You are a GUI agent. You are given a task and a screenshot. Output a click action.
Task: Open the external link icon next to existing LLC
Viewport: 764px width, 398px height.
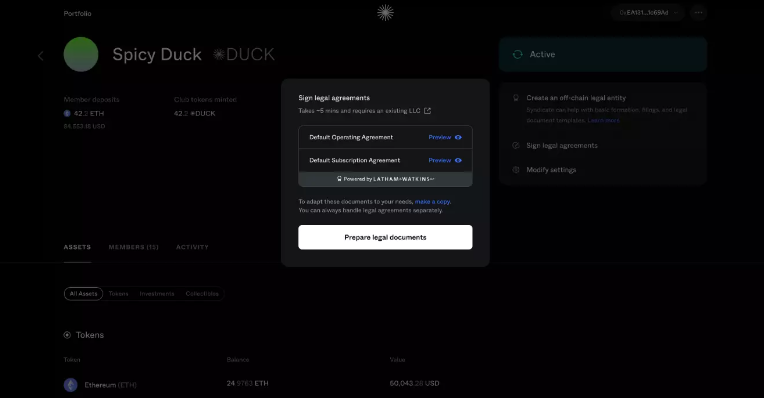coord(427,111)
